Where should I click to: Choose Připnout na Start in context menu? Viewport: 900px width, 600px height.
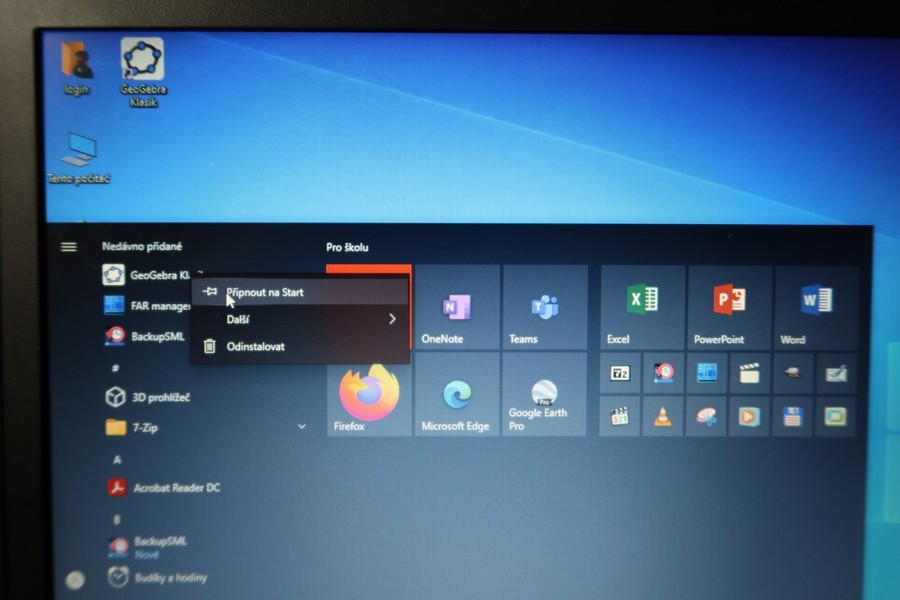click(x=300, y=292)
